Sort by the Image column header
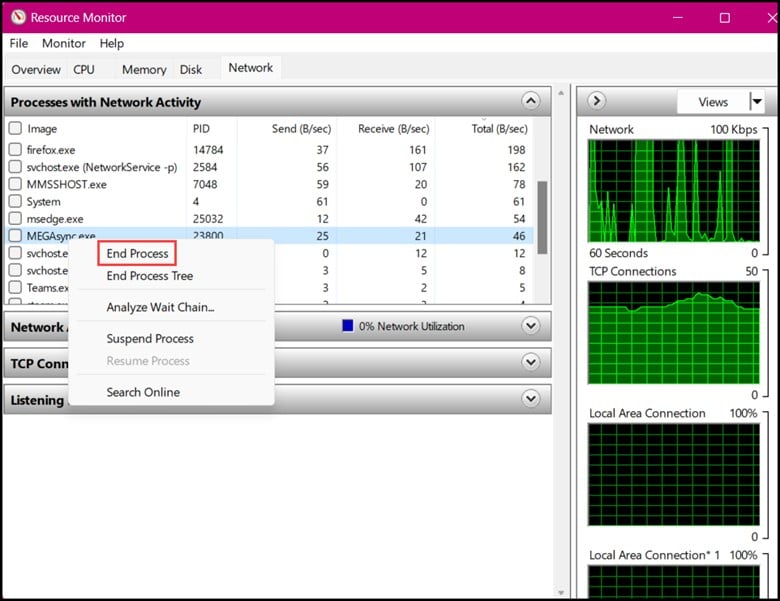Image resolution: width=780 pixels, height=601 pixels. [x=42, y=128]
